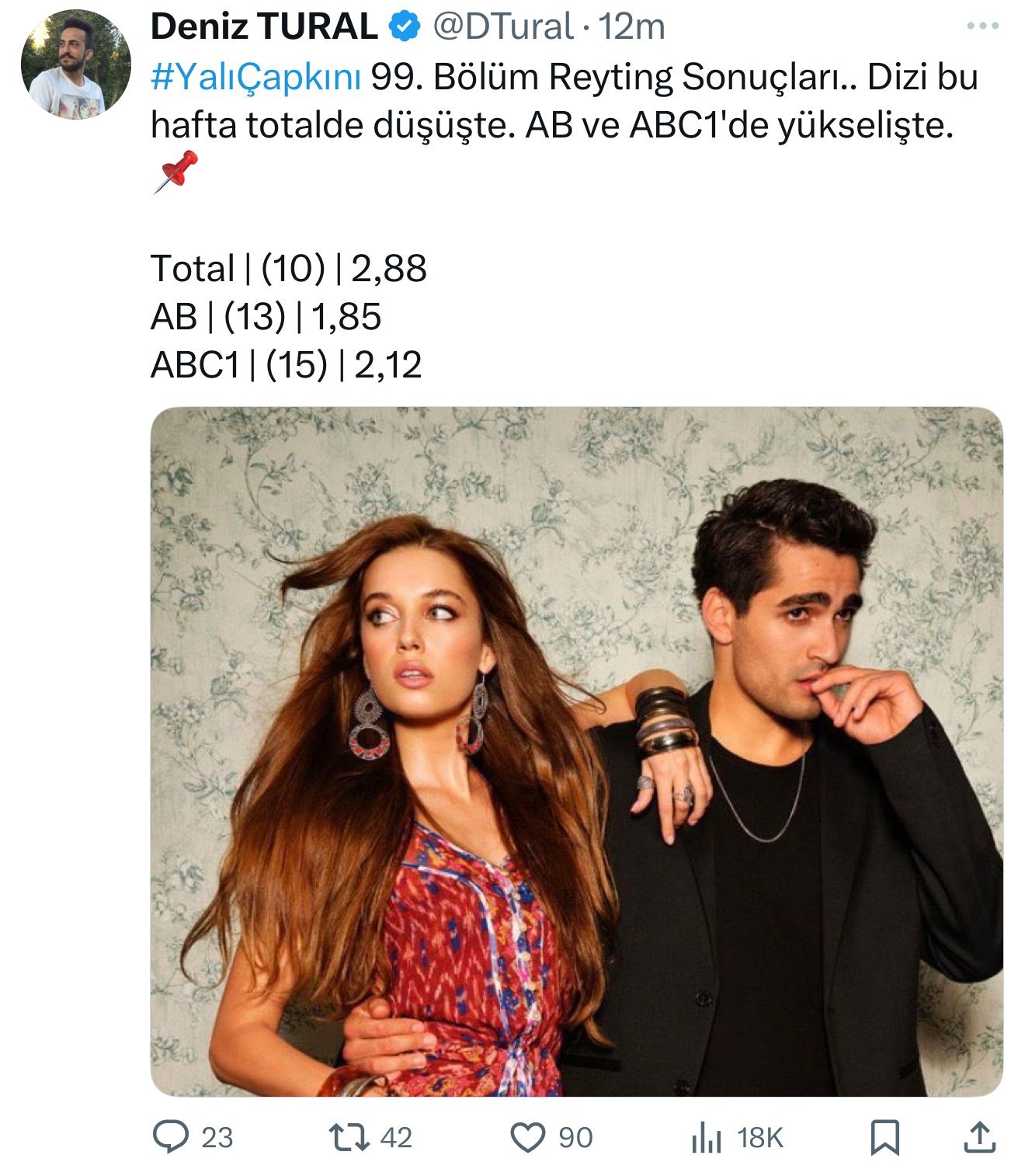Viewport: 1025px width, 1176px height.
Task: Open the @DTural handle link
Action: pos(503,27)
